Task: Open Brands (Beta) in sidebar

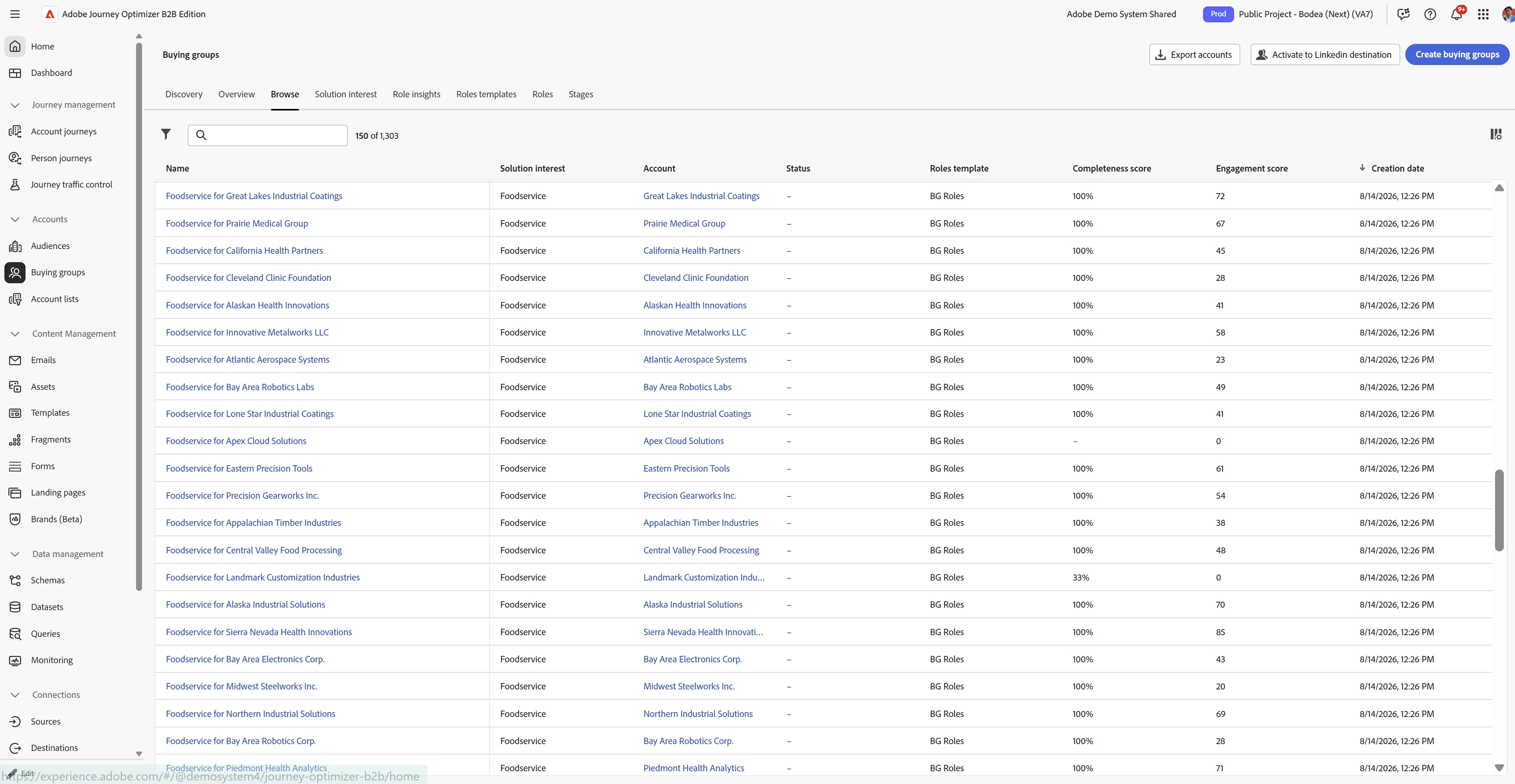Action: point(57,519)
